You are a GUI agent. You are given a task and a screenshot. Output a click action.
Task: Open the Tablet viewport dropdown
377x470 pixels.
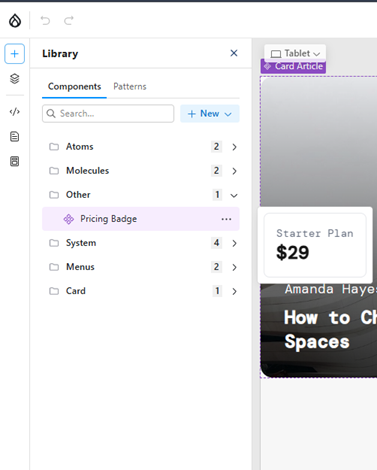click(295, 53)
